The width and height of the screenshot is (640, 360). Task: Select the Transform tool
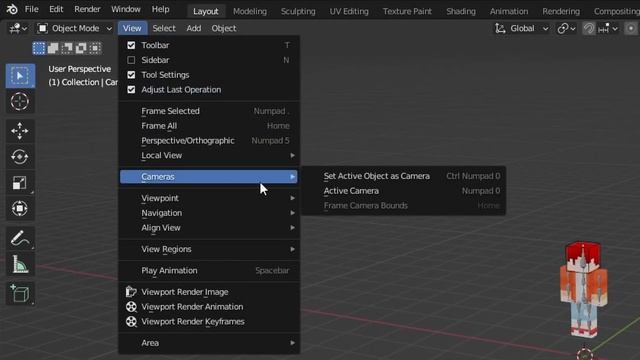[20, 209]
